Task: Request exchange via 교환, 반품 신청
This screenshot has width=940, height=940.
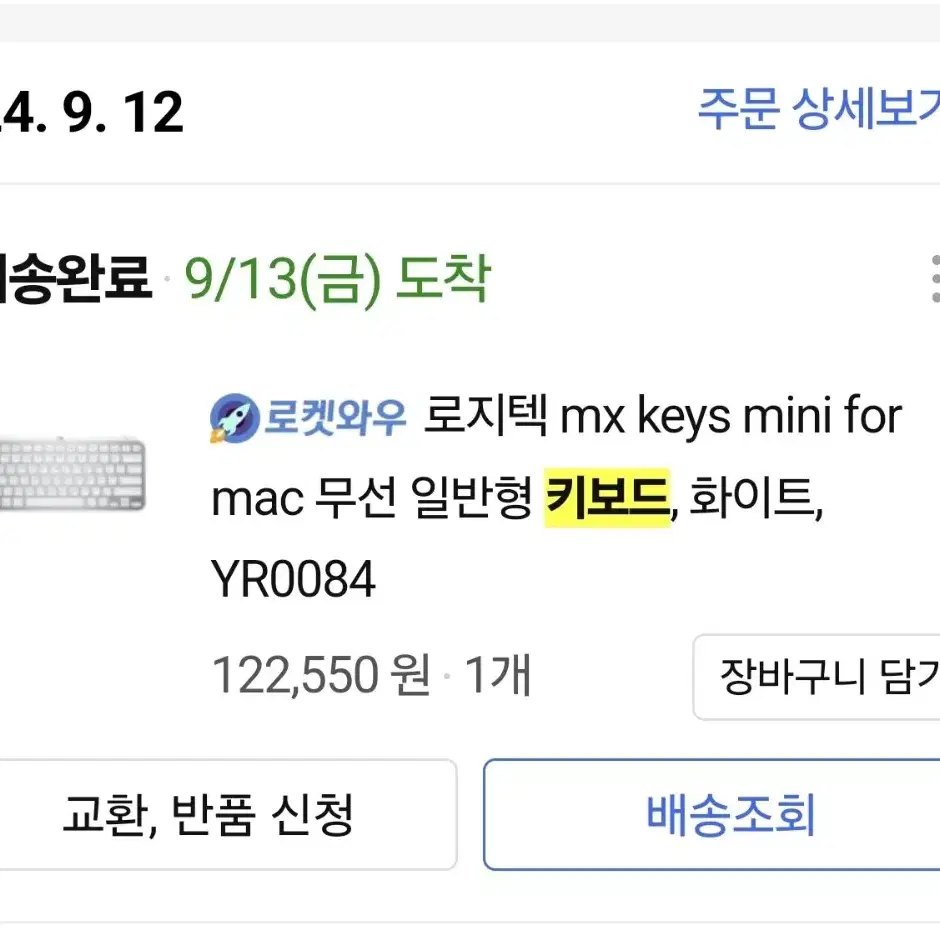Action: point(227,814)
